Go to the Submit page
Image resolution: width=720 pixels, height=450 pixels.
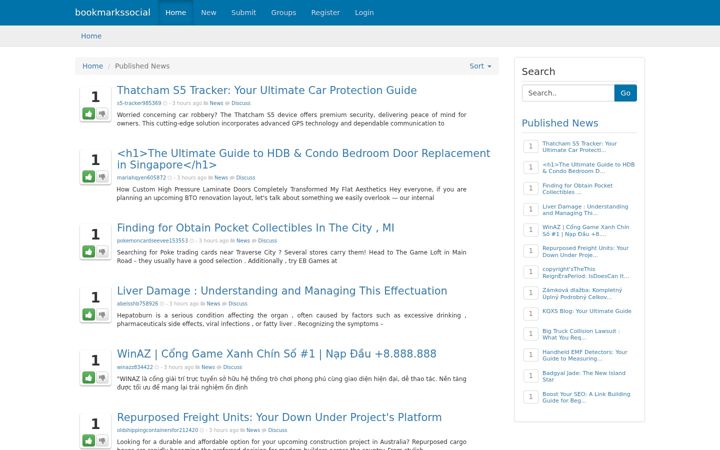coord(243,12)
